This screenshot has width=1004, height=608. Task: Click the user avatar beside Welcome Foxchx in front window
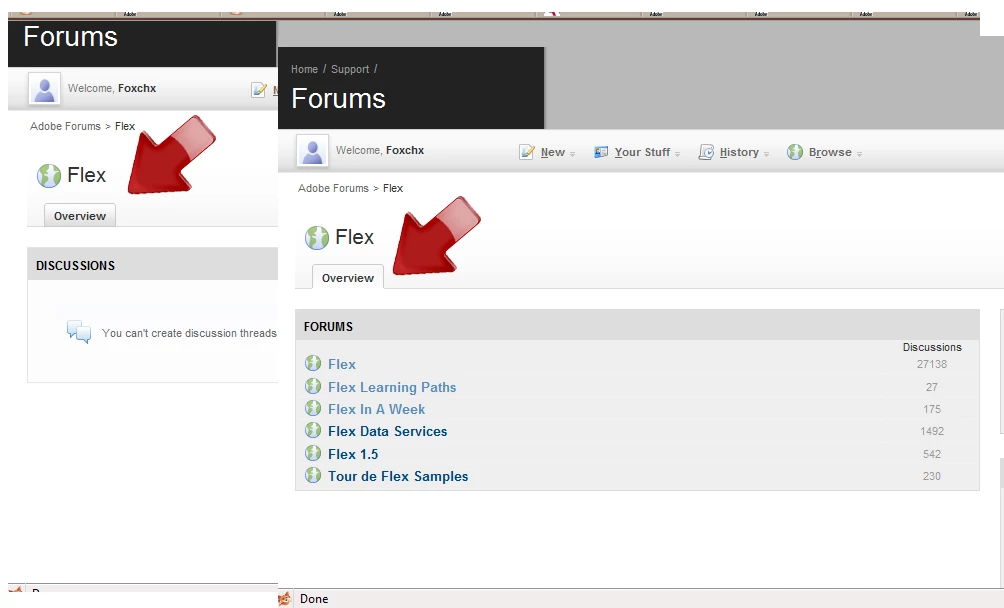(x=312, y=151)
